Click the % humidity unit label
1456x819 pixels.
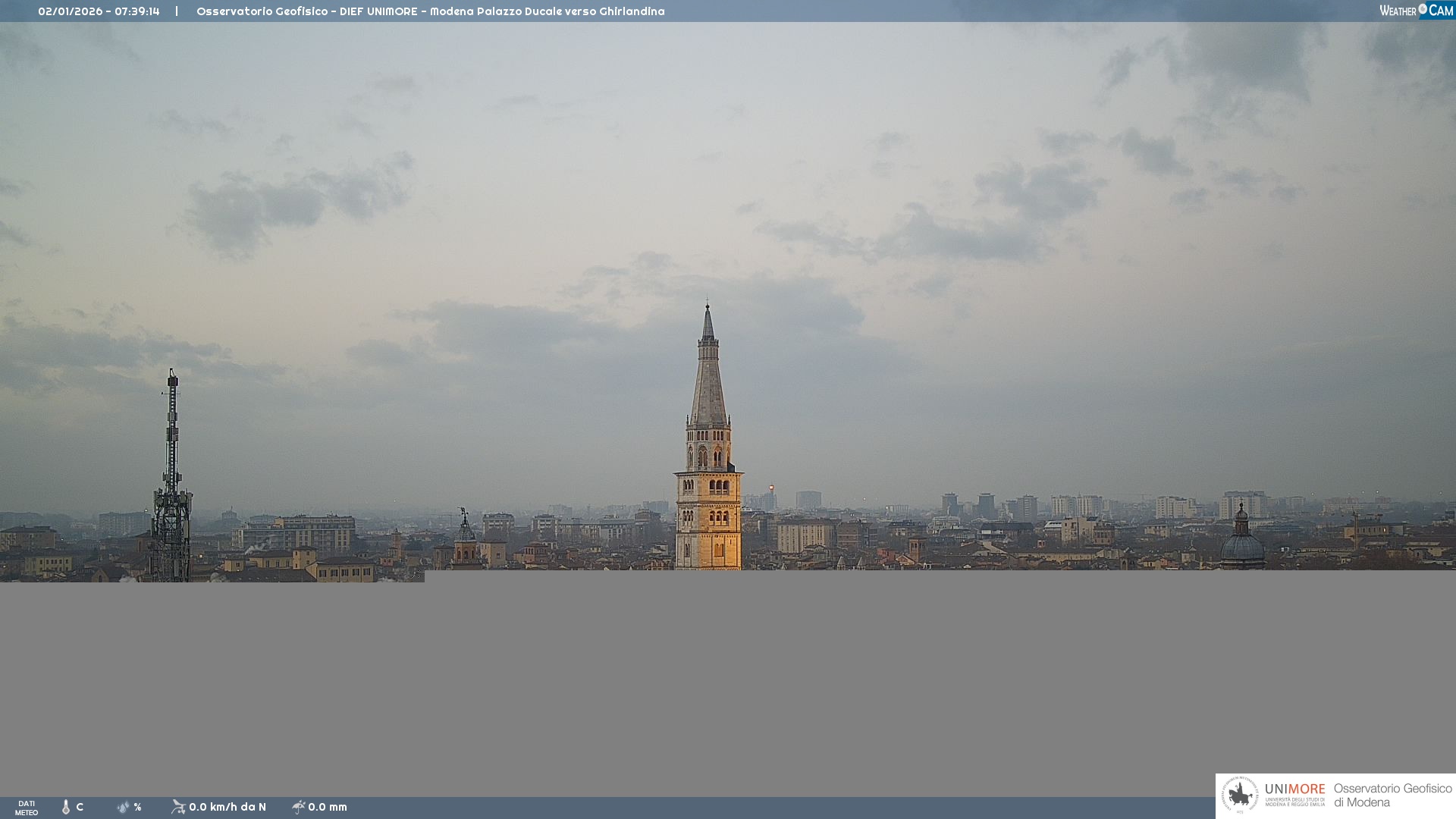[x=137, y=807]
